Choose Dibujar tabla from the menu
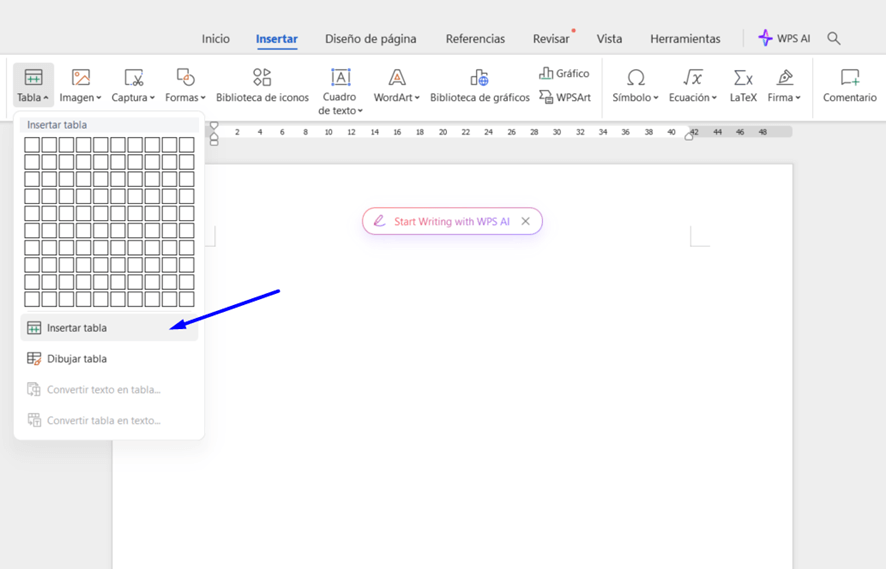886x569 pixels. point(77,359)
